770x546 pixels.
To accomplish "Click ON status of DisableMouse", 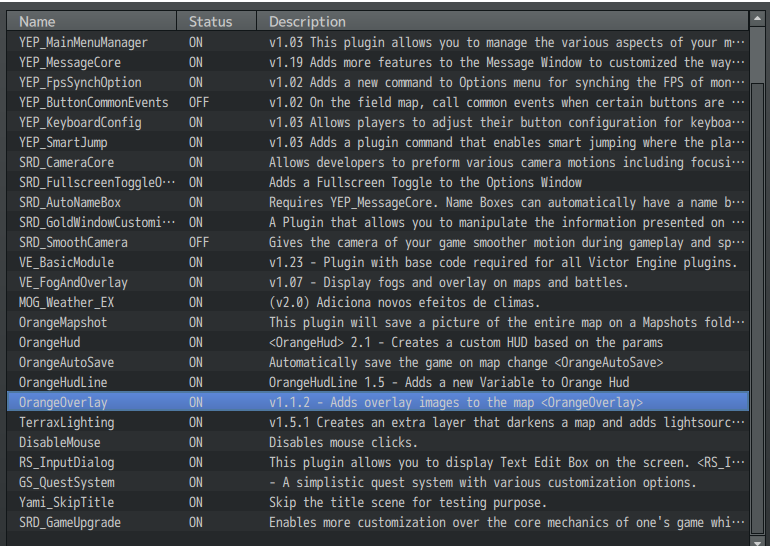I will (x=196, y=442).
